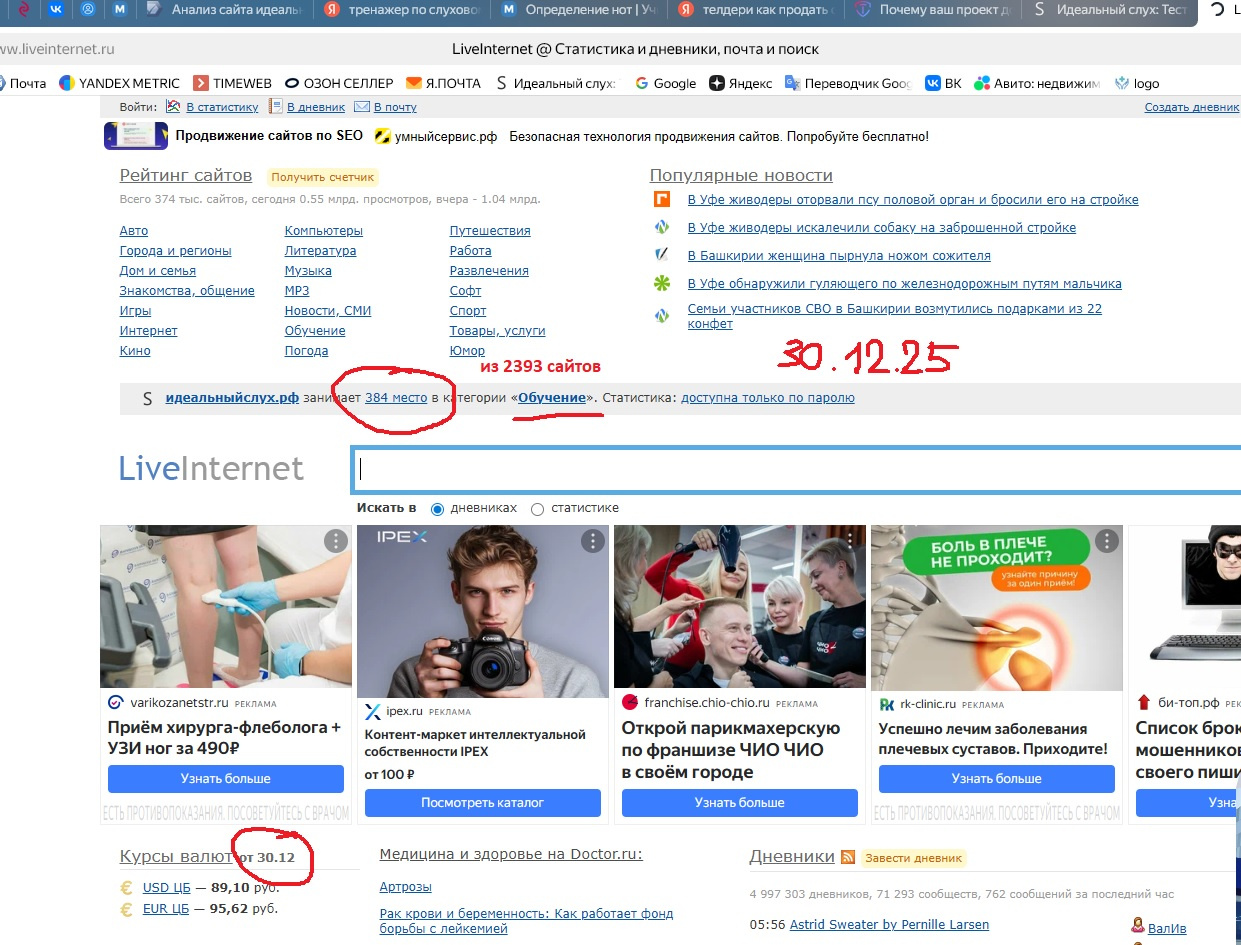Switch to tab 'Анализ сайта идеальн'
This screenshot has height=945, width=1241.
224,10
